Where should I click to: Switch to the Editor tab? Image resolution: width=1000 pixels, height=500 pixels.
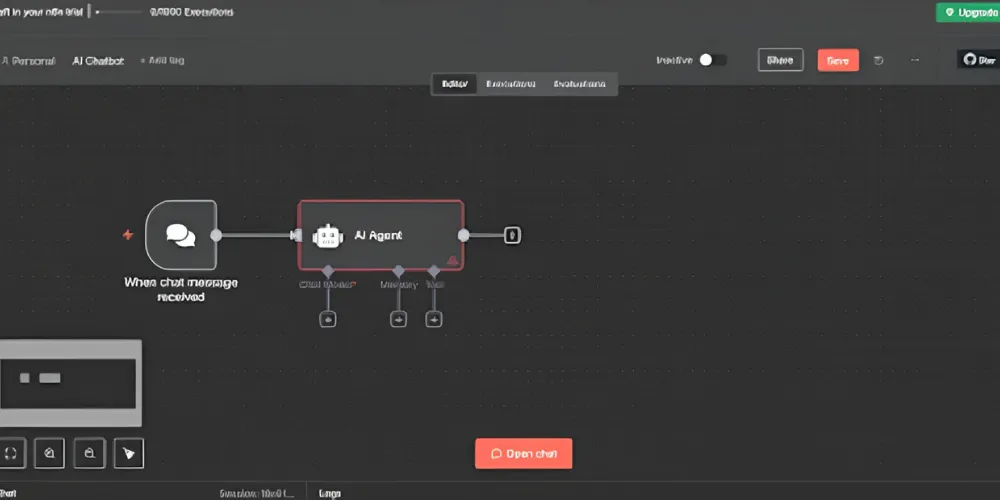point(455,84)
